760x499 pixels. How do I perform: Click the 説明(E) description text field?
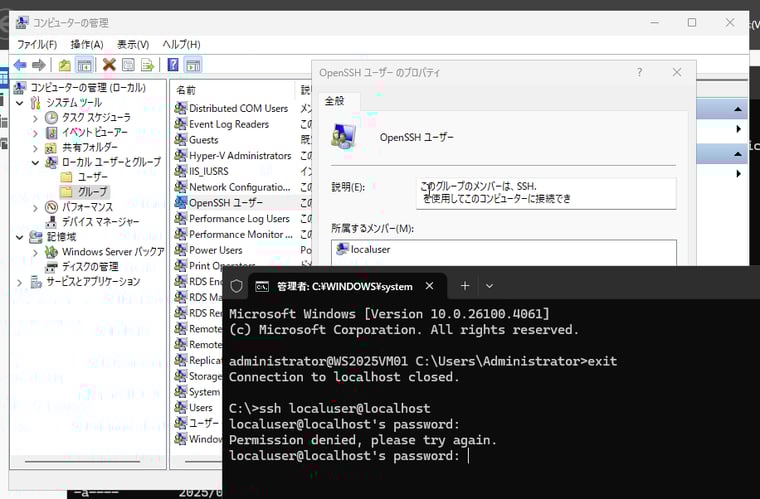[x=546, y=193]
